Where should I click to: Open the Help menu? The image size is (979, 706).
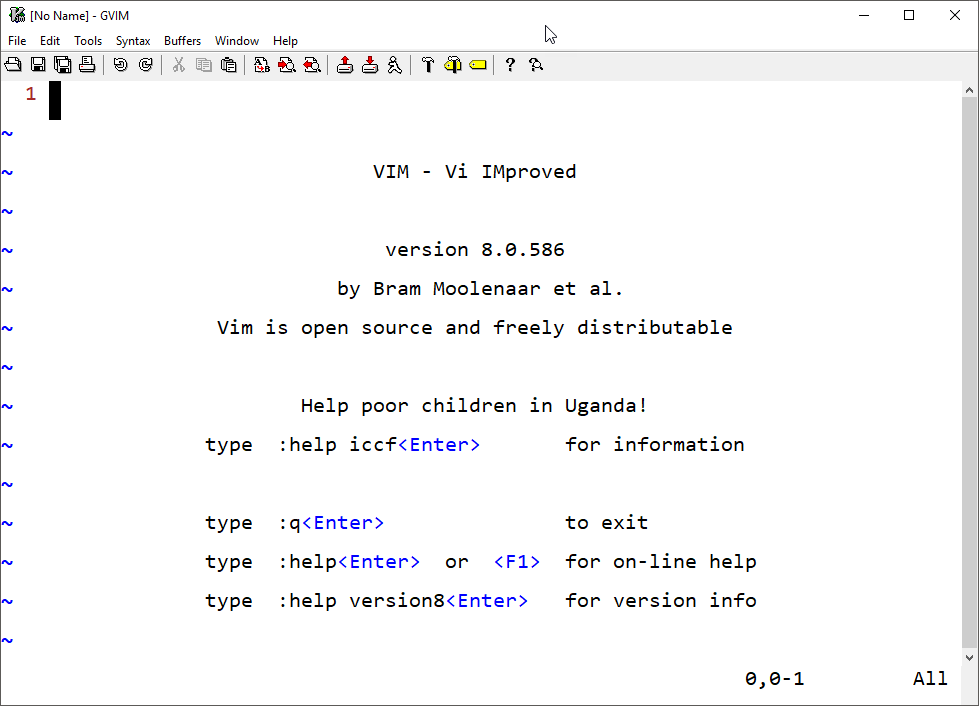pos(285,41)
